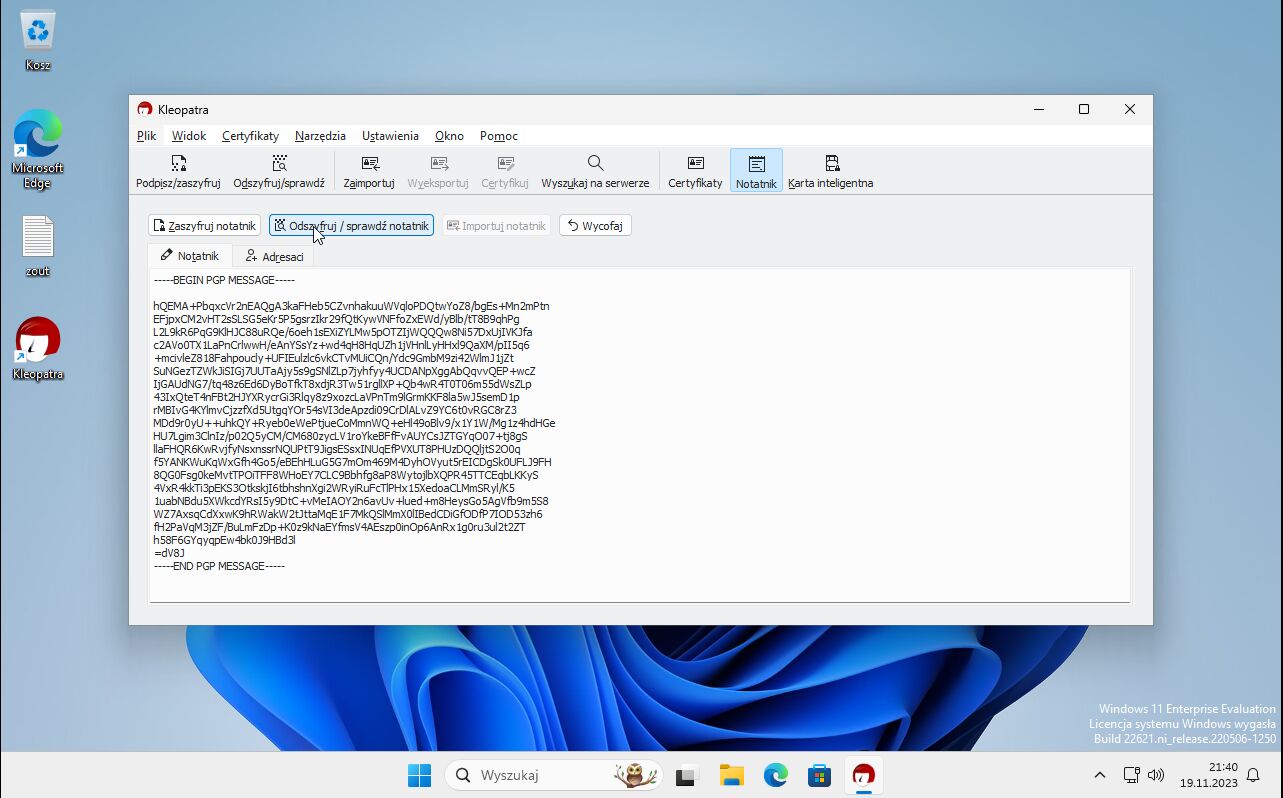Open File Explorer from the taskbar
The height and width of the screenshot is (798, 1283).
[x=731, y=775]
